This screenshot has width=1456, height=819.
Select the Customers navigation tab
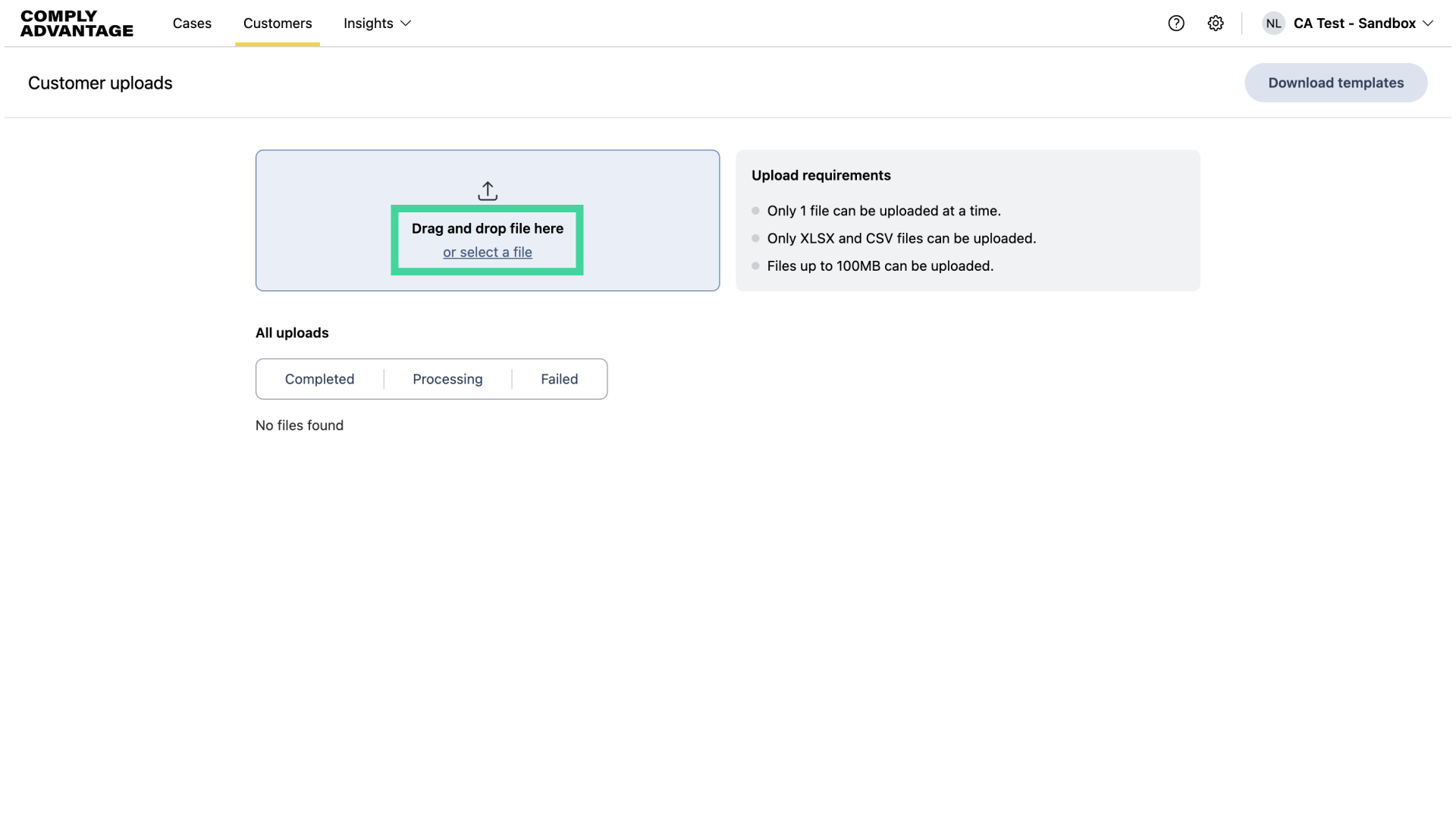coord(278,24)
